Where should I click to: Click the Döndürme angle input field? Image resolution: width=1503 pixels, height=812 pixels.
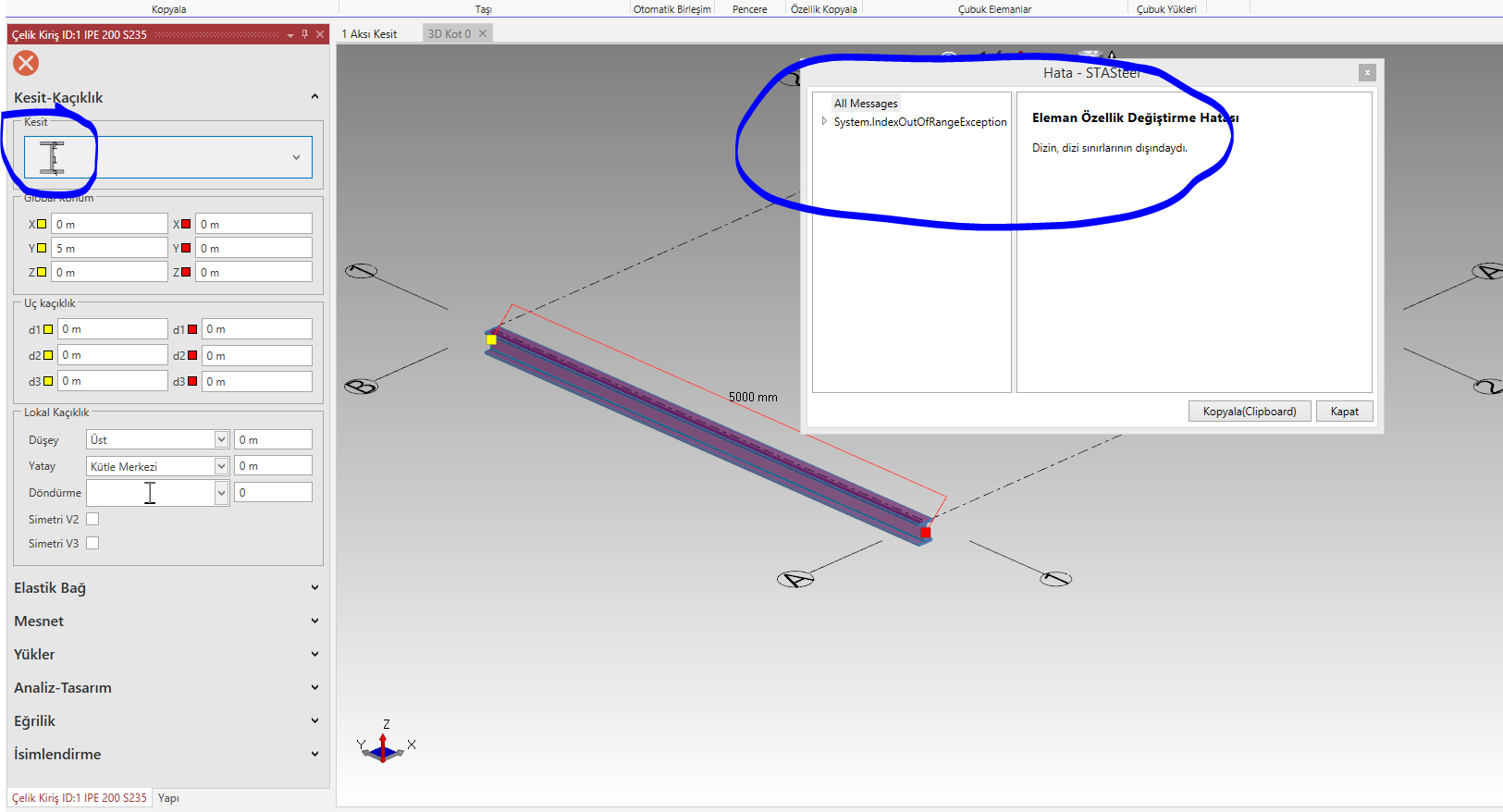pyautogui.click(x=273, y=493)
